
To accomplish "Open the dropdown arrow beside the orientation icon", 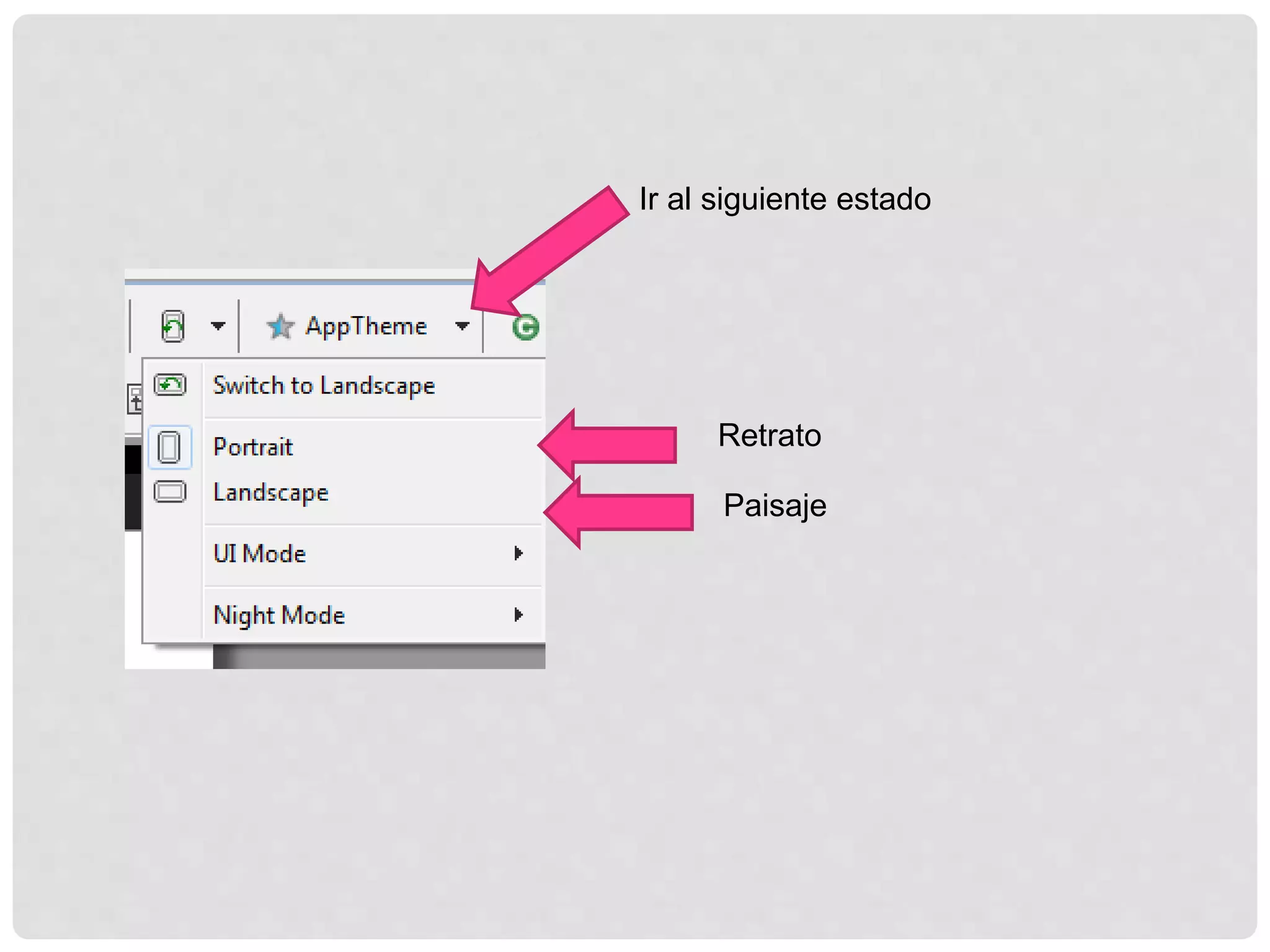I will tap(218, 326).
